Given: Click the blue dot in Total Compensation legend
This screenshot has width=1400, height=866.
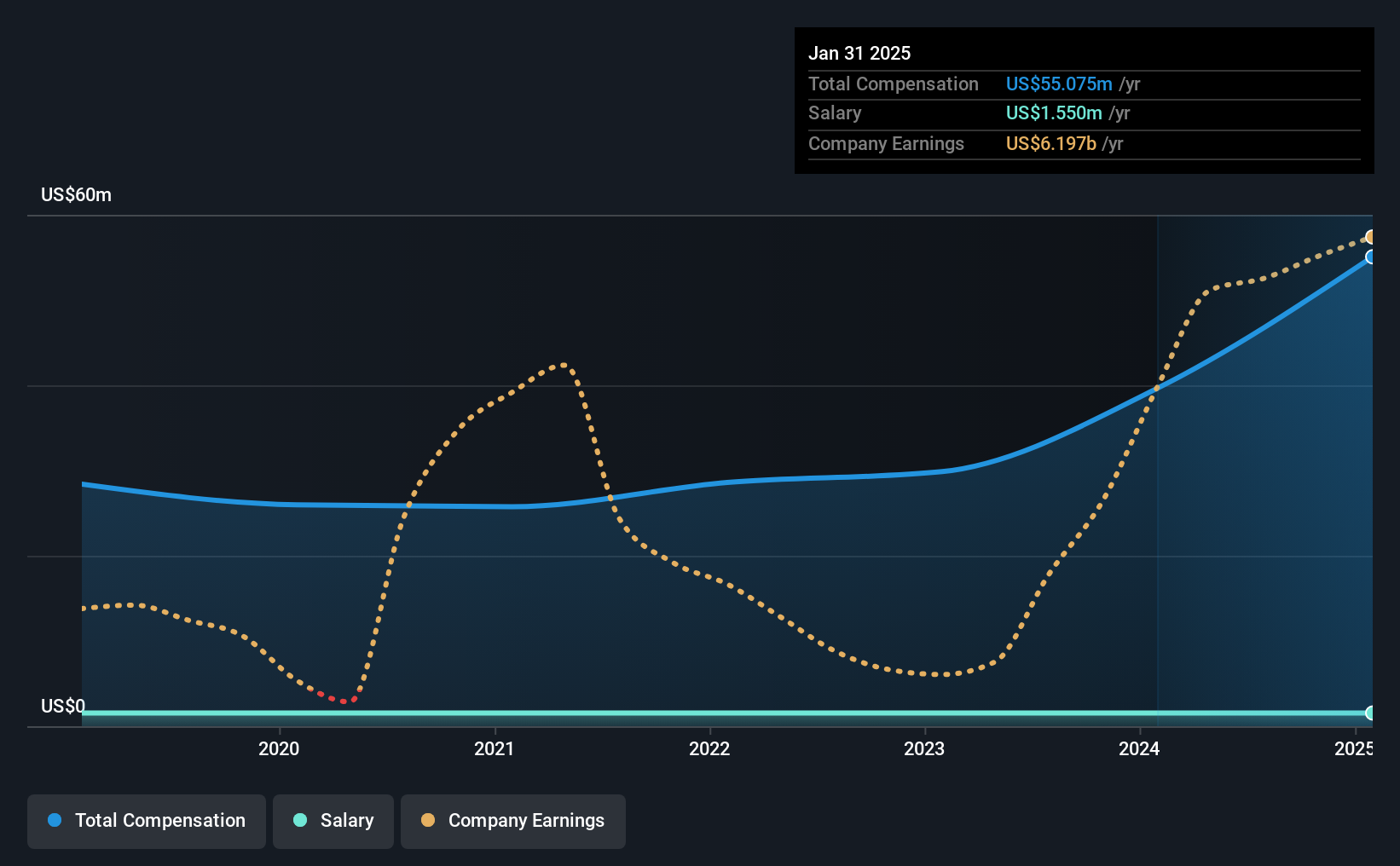Looking at the screenshot, I should pos(55,820).
